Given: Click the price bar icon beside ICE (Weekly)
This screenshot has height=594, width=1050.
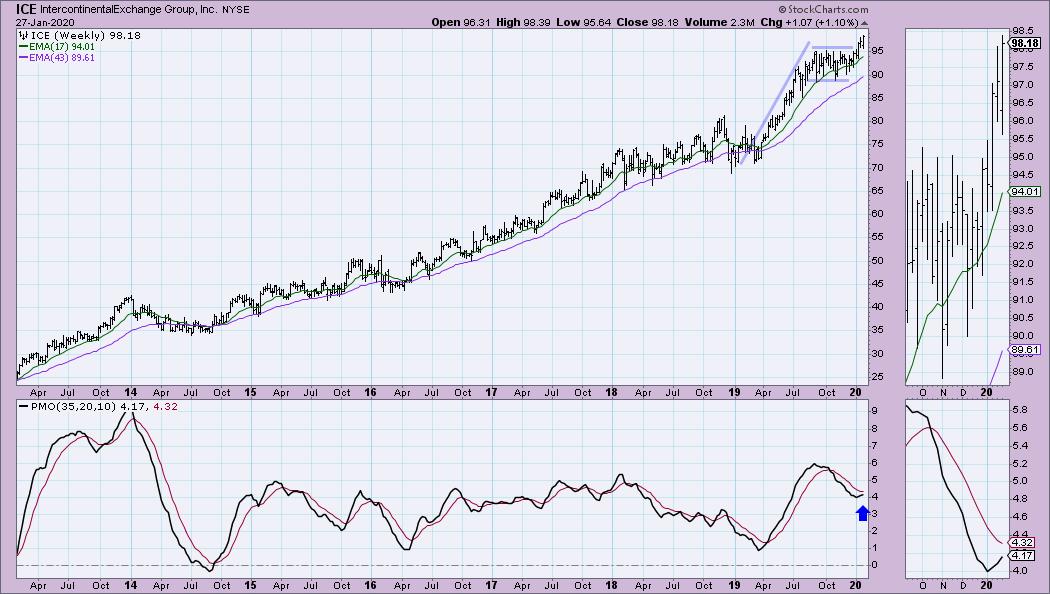Looking at the screenshot, I should 23,35.
